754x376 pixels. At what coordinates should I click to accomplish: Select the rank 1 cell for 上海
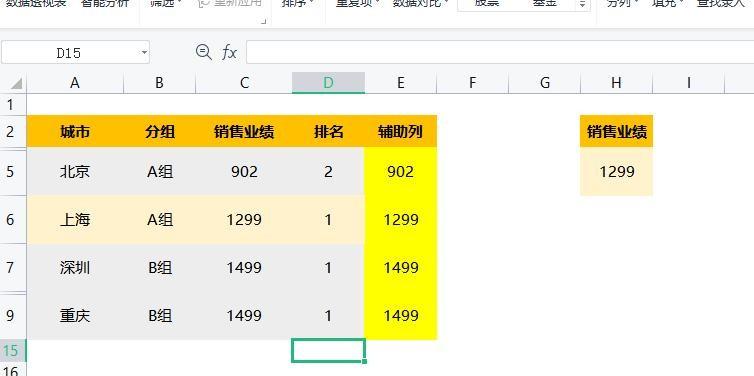328,220
